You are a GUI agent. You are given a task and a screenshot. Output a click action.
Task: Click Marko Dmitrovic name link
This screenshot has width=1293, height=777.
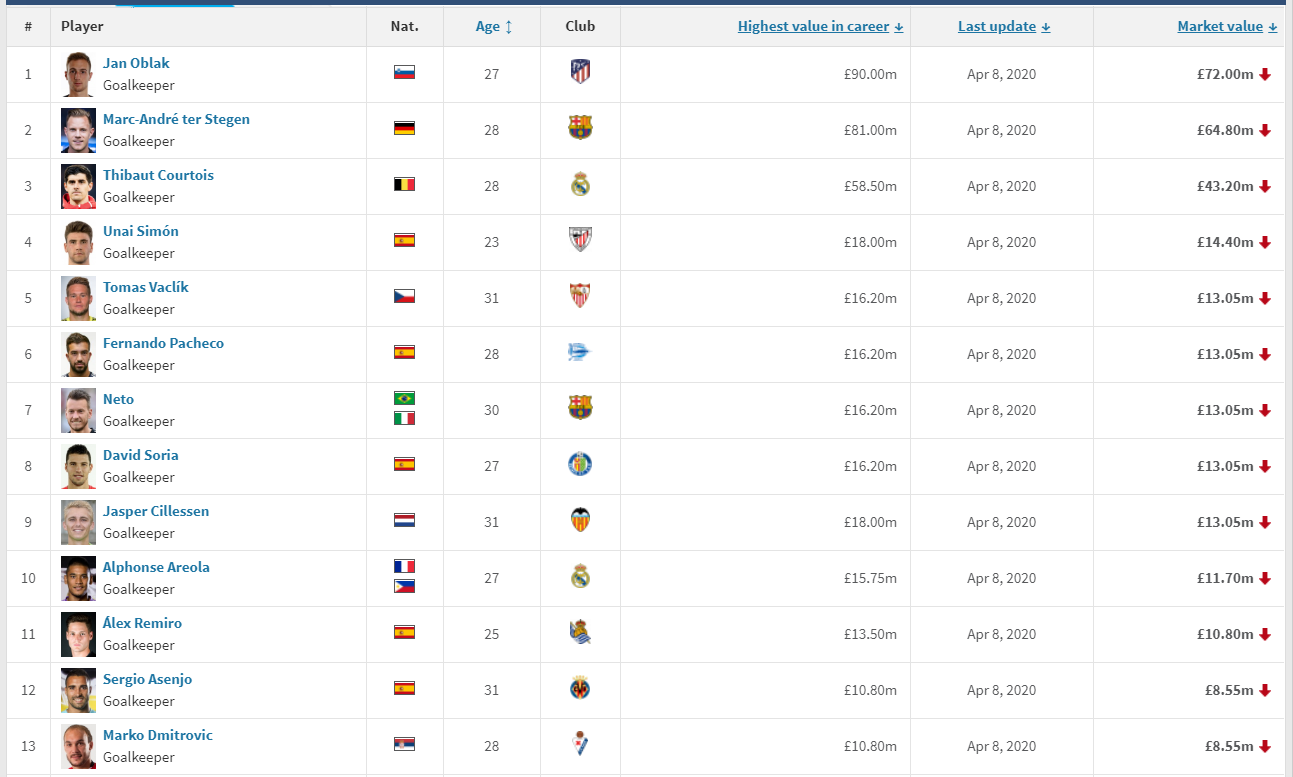point(158,735)
